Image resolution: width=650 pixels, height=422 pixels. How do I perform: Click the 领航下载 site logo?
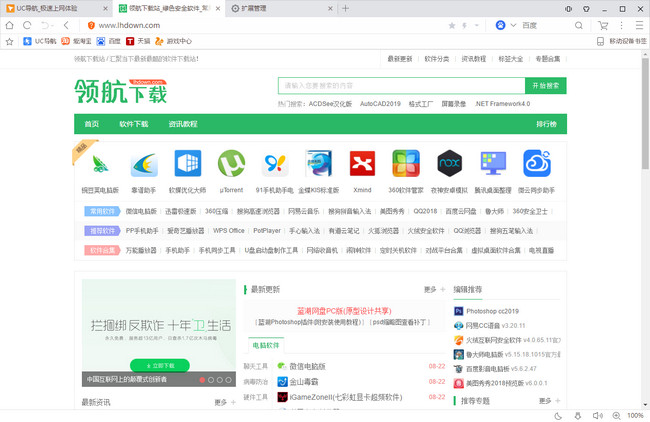coord(121,91)
